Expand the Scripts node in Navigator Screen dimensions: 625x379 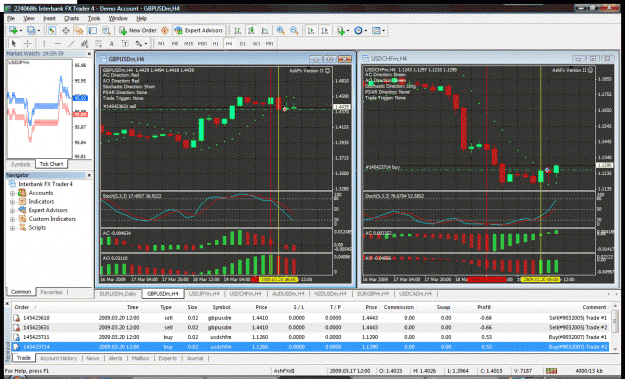pos(12,228)
